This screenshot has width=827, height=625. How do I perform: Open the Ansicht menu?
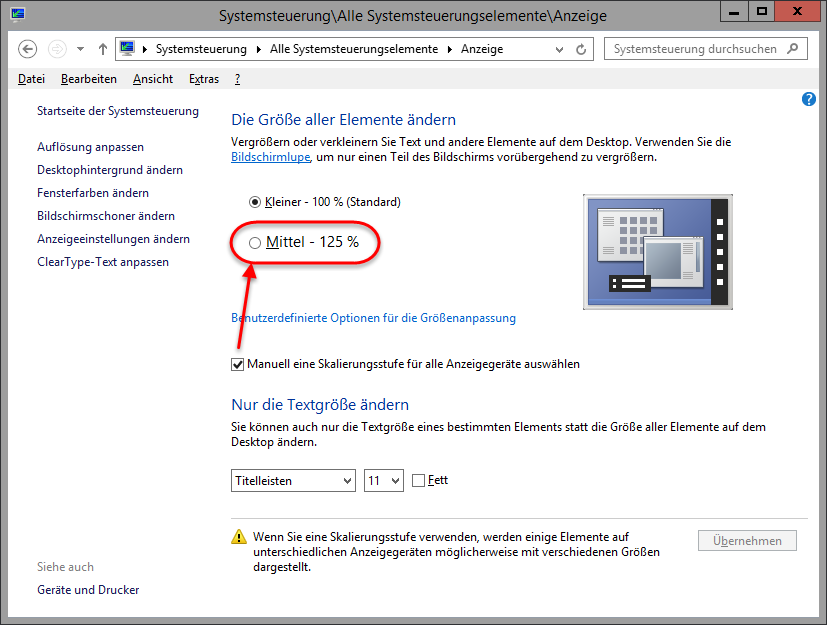(x=152, y=79)
